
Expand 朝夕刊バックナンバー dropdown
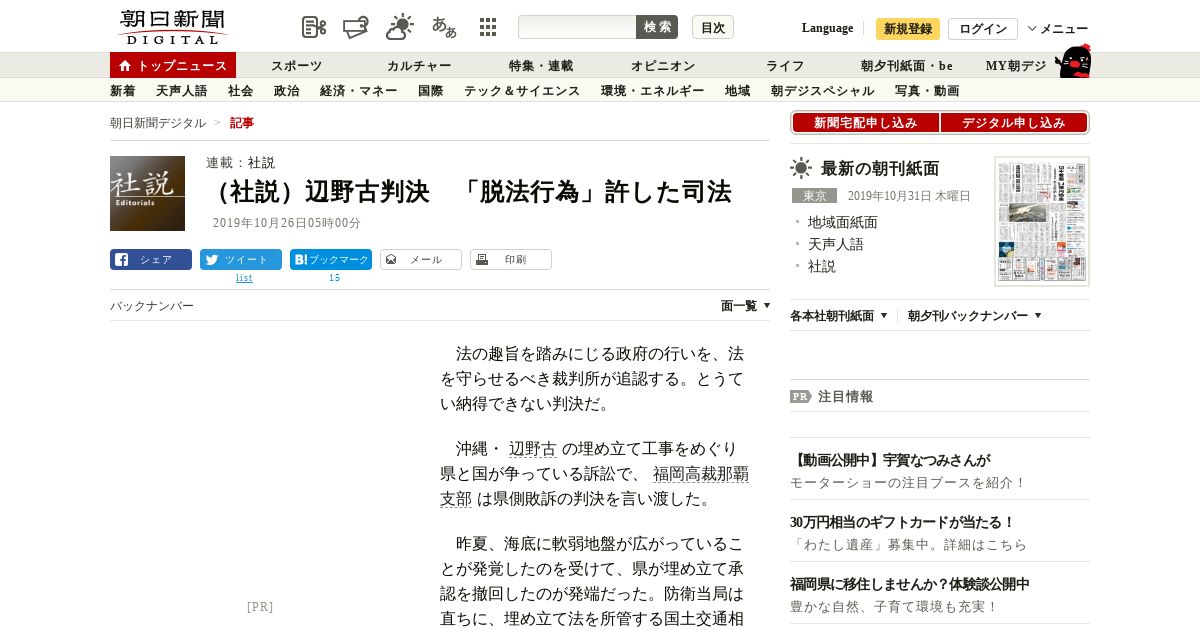click(x=974, y=316)
